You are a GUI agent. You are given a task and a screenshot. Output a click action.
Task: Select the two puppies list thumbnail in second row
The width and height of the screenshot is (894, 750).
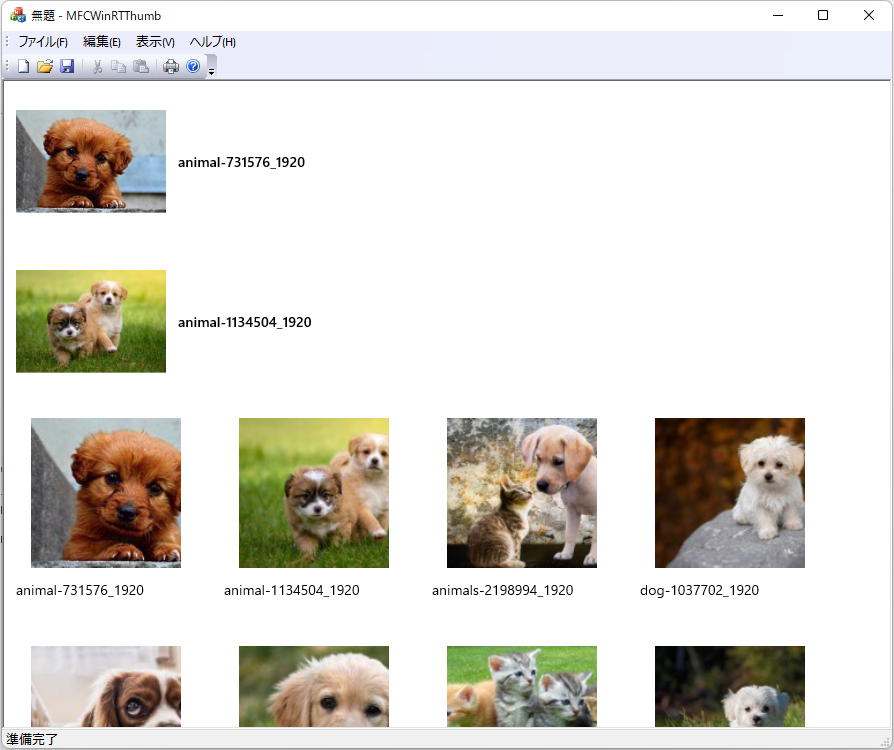click(91, 321)
